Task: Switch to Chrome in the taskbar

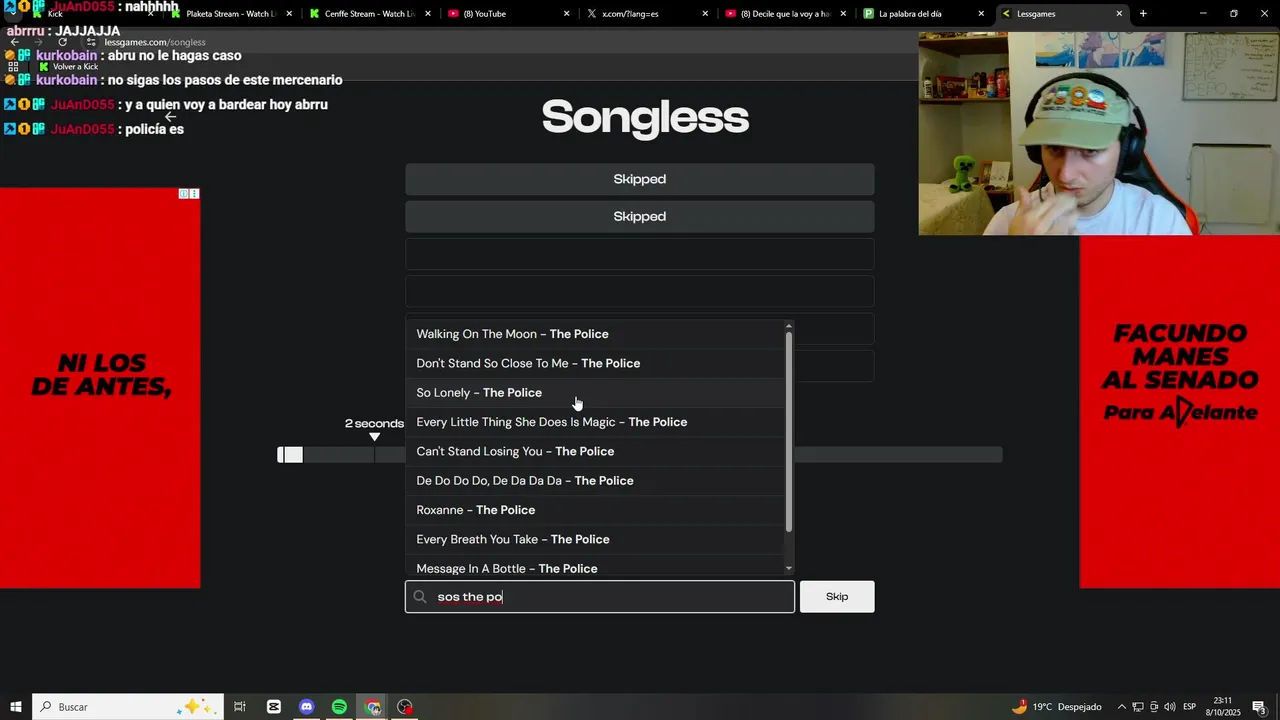Action: (373, 707)
